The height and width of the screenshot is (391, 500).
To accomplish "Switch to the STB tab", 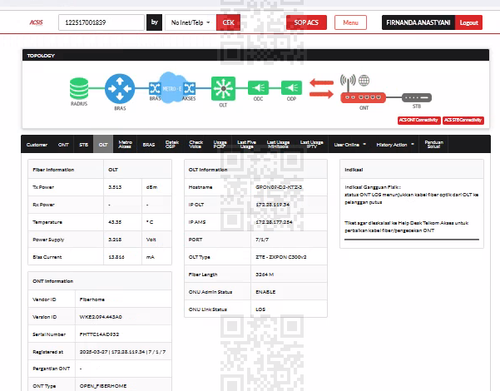I will [x=84, y=145].
